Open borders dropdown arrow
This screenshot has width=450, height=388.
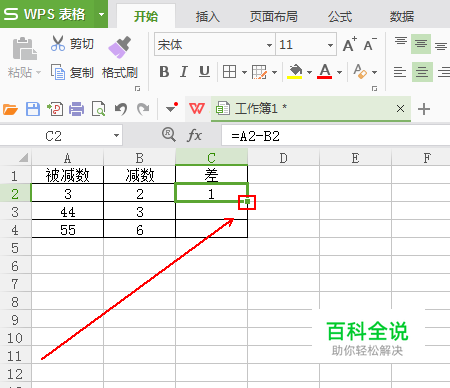[x=244, y=72]
